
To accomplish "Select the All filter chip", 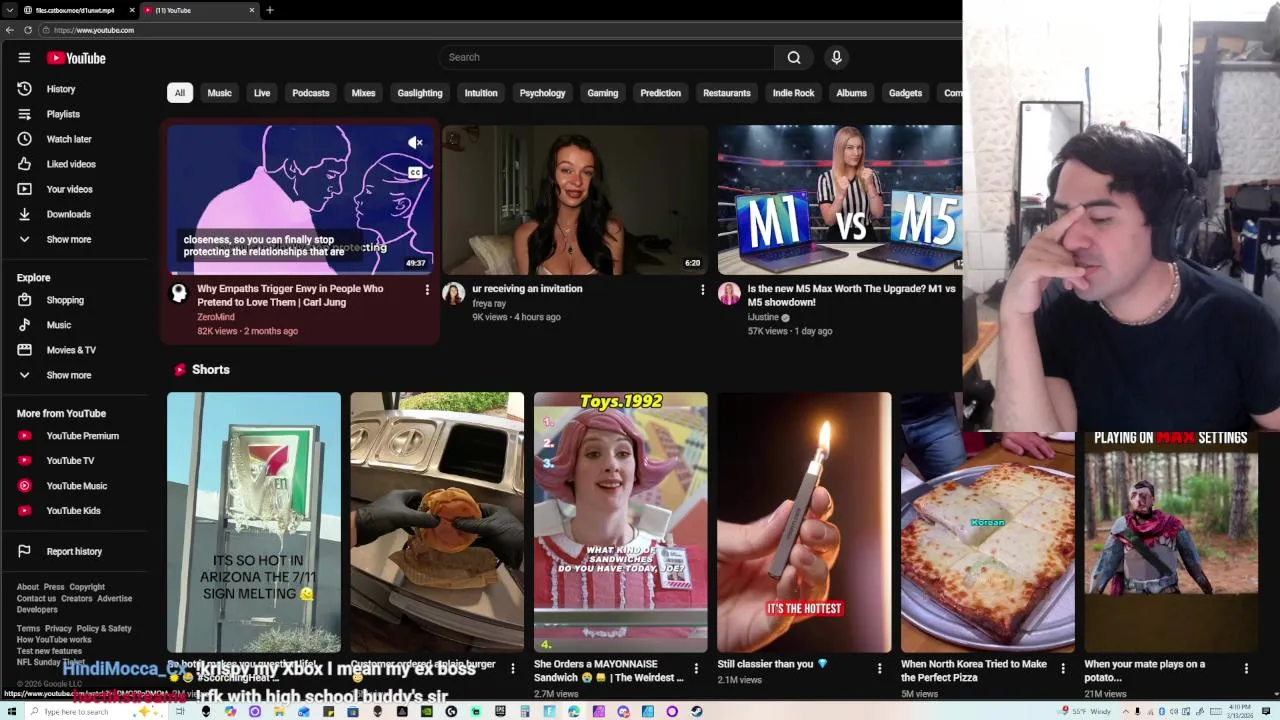I will [180, 93].
